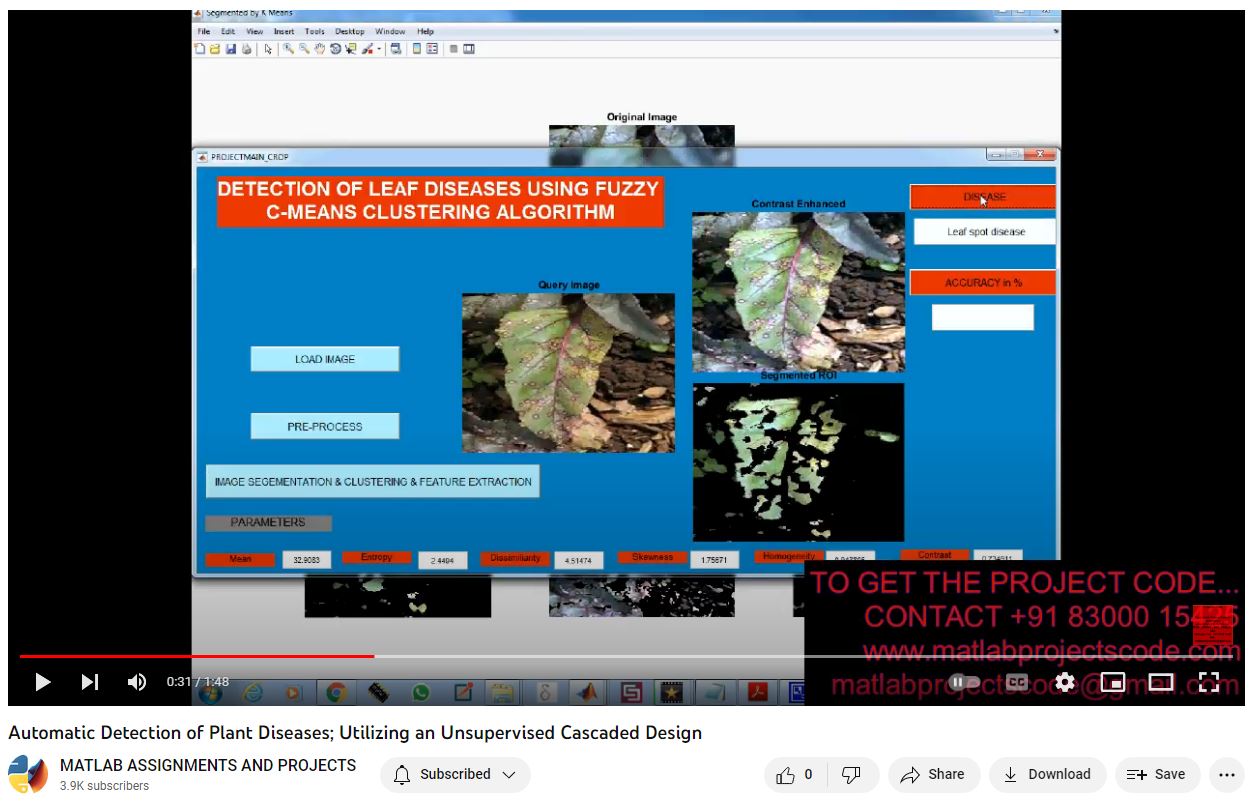Image resolution: width=1255 pixels, height=805 pixels.
Task: Click the Save Figure floppy icon
Action: (231, 49)
